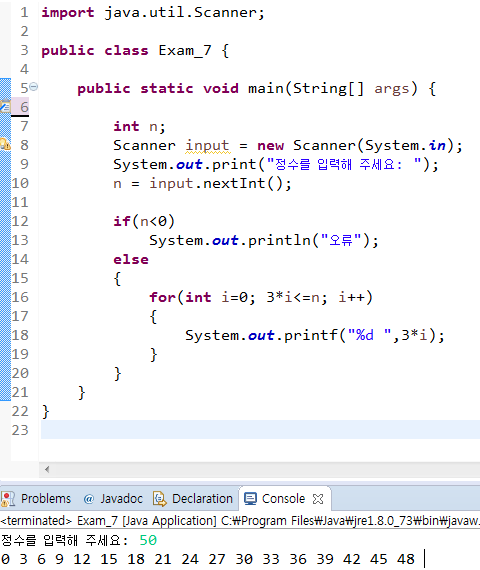Click class name 'Exam_7' on line 3

click(185, 51)
